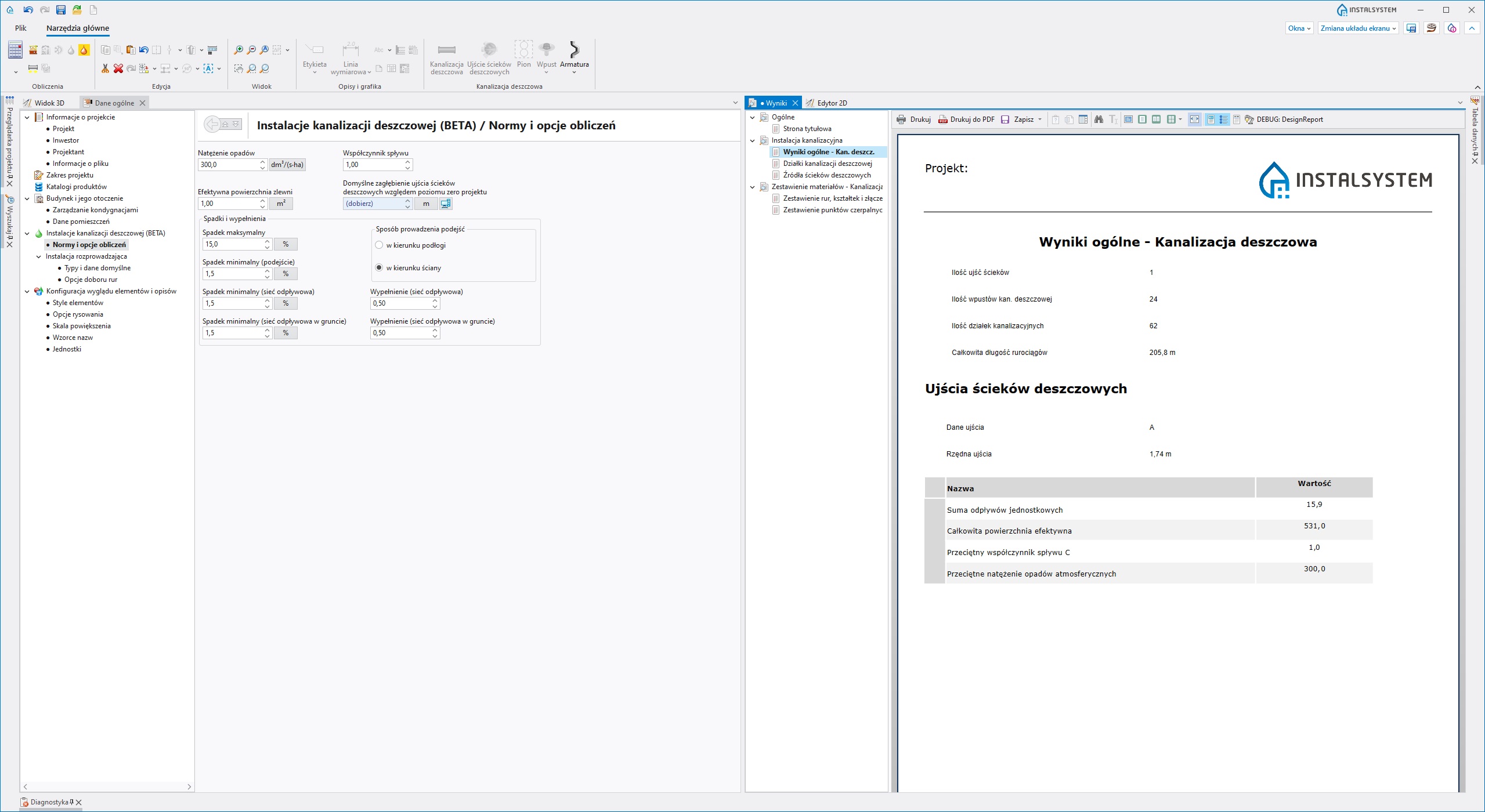
Task: Select Kanalizacja deszczowa pipe tool
Action: (447, 58)
